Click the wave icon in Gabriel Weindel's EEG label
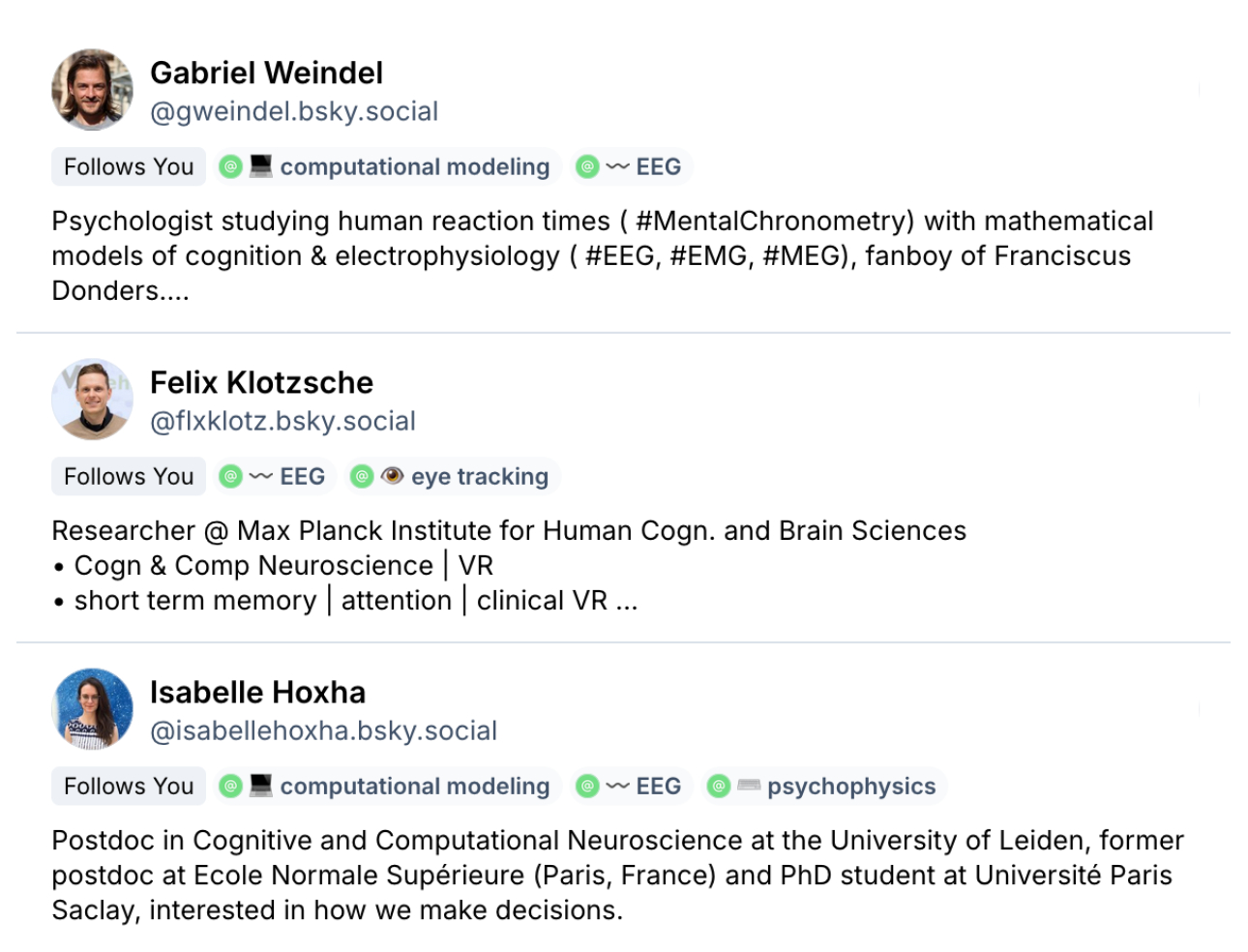The height and width of the screenshot is (952, 1248). point(617,167)
